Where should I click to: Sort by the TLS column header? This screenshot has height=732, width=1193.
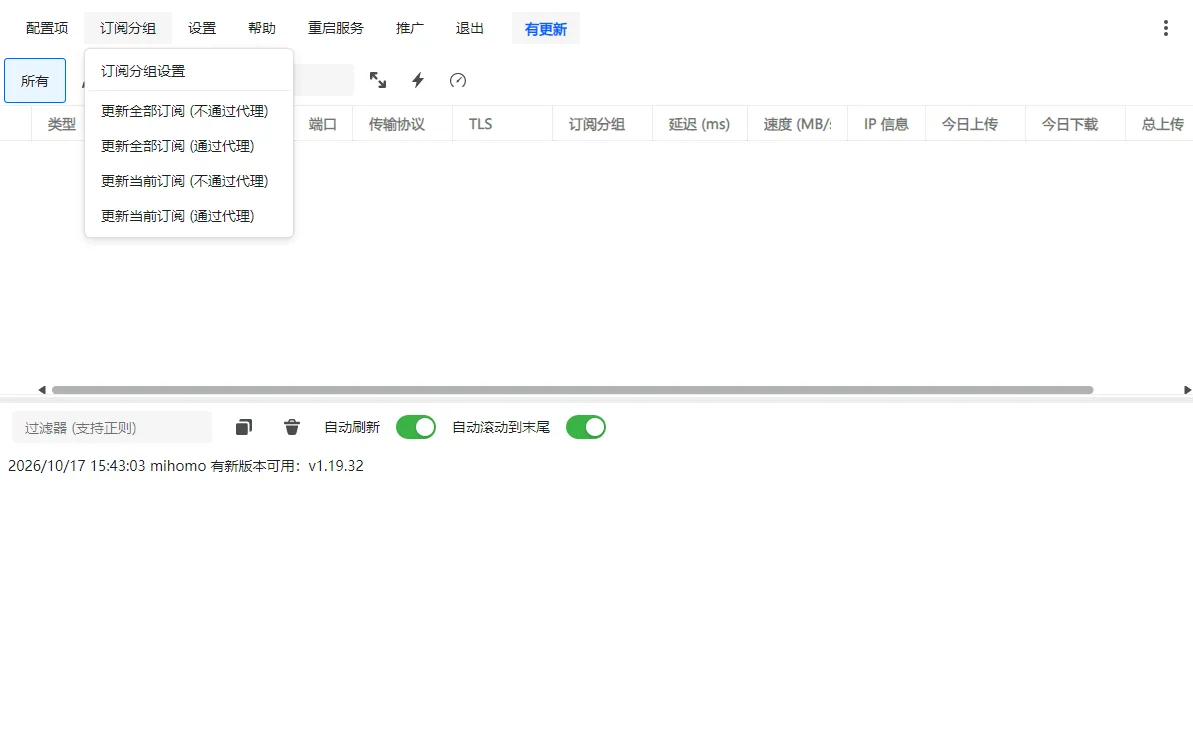point(502,124)
